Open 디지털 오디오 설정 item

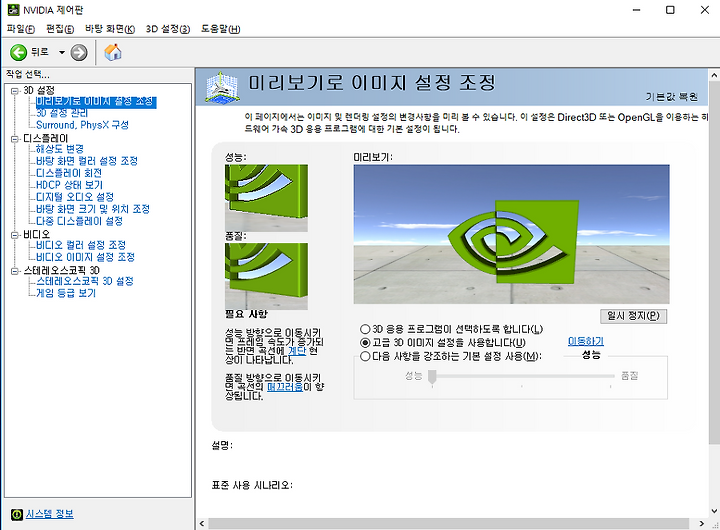75,197
